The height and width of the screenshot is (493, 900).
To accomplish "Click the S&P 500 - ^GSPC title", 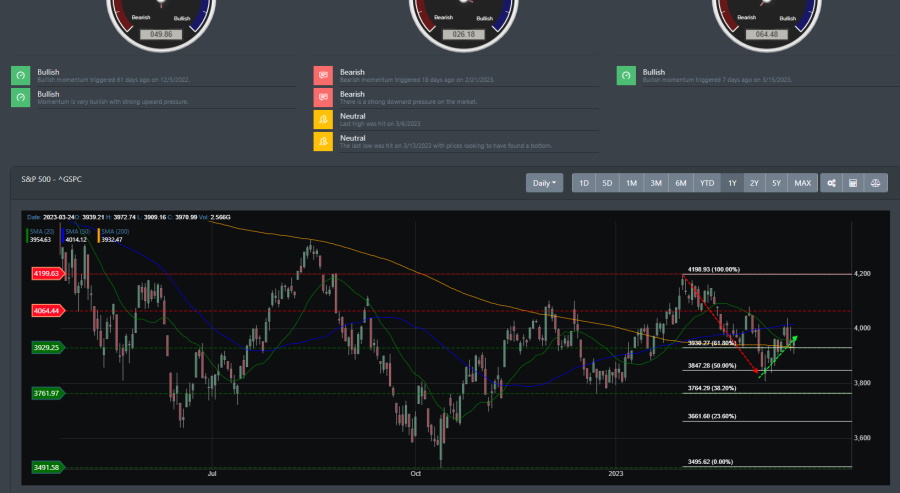I will [x=52, y=179].
